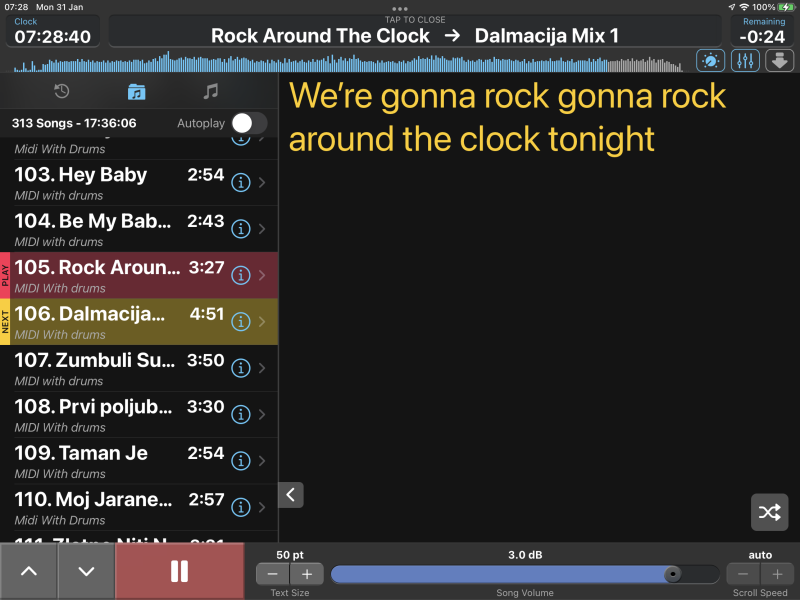Show info for 103. Hey Baby
This screenshot has height=600, width=800.
coord(241,182)
